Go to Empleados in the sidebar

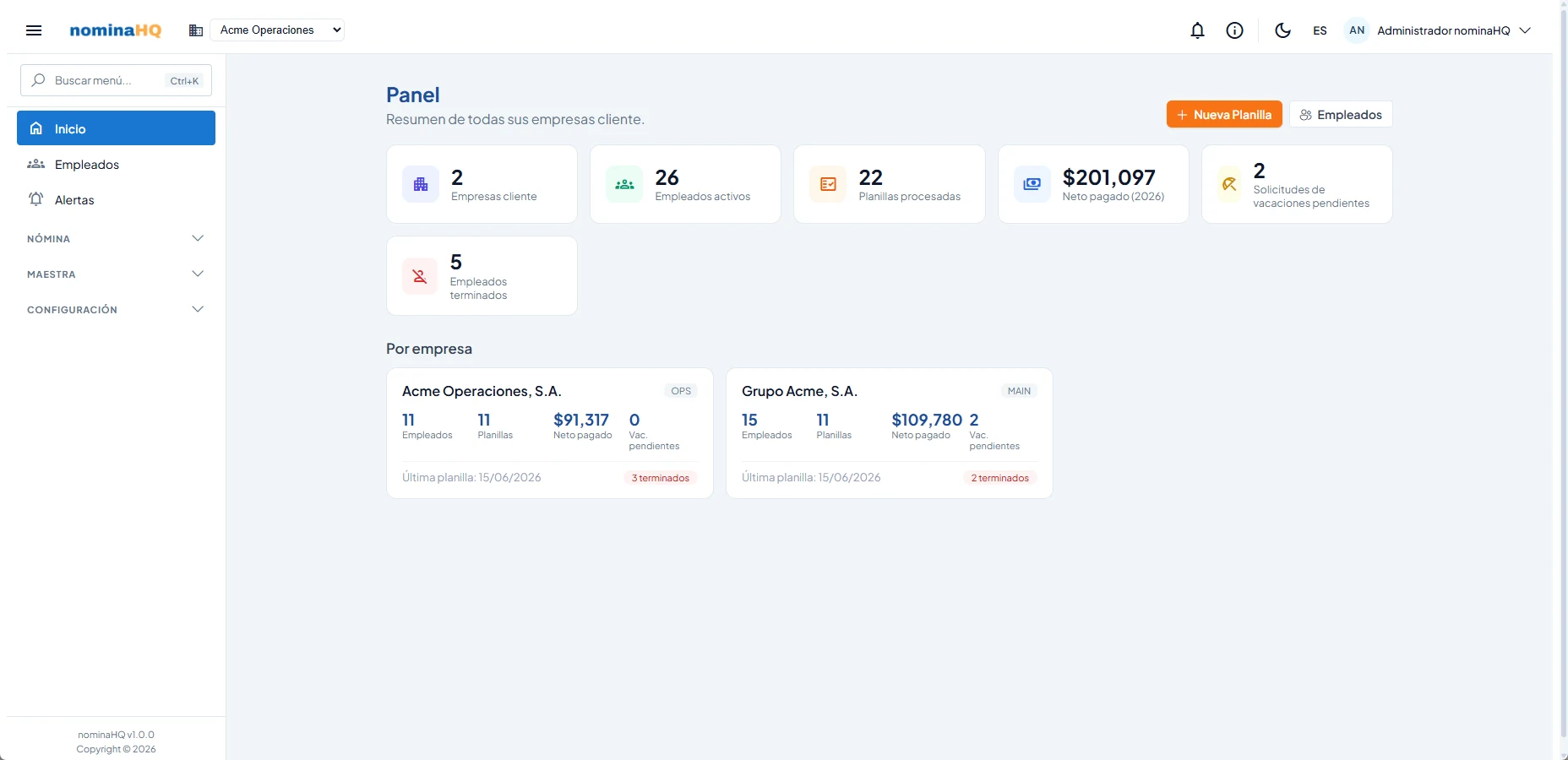pos(116,165)
